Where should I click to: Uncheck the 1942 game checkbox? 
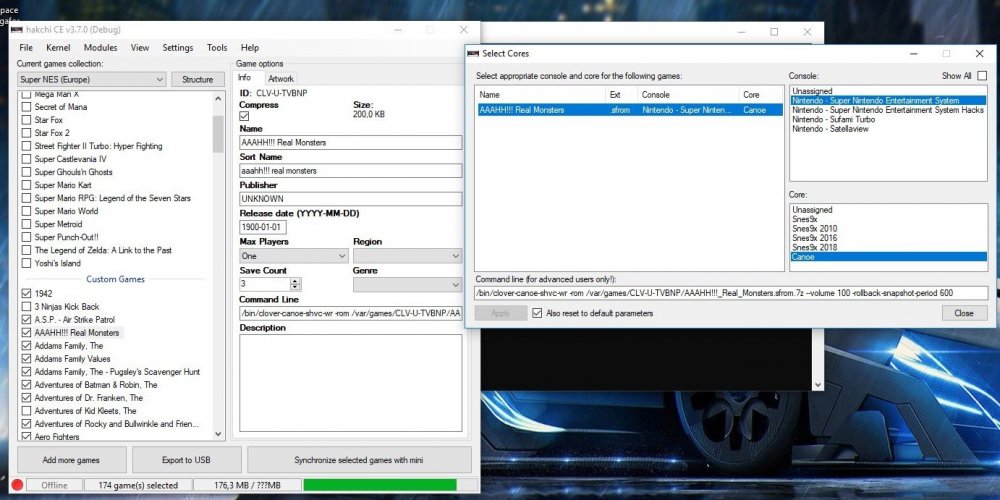[26, 293]
